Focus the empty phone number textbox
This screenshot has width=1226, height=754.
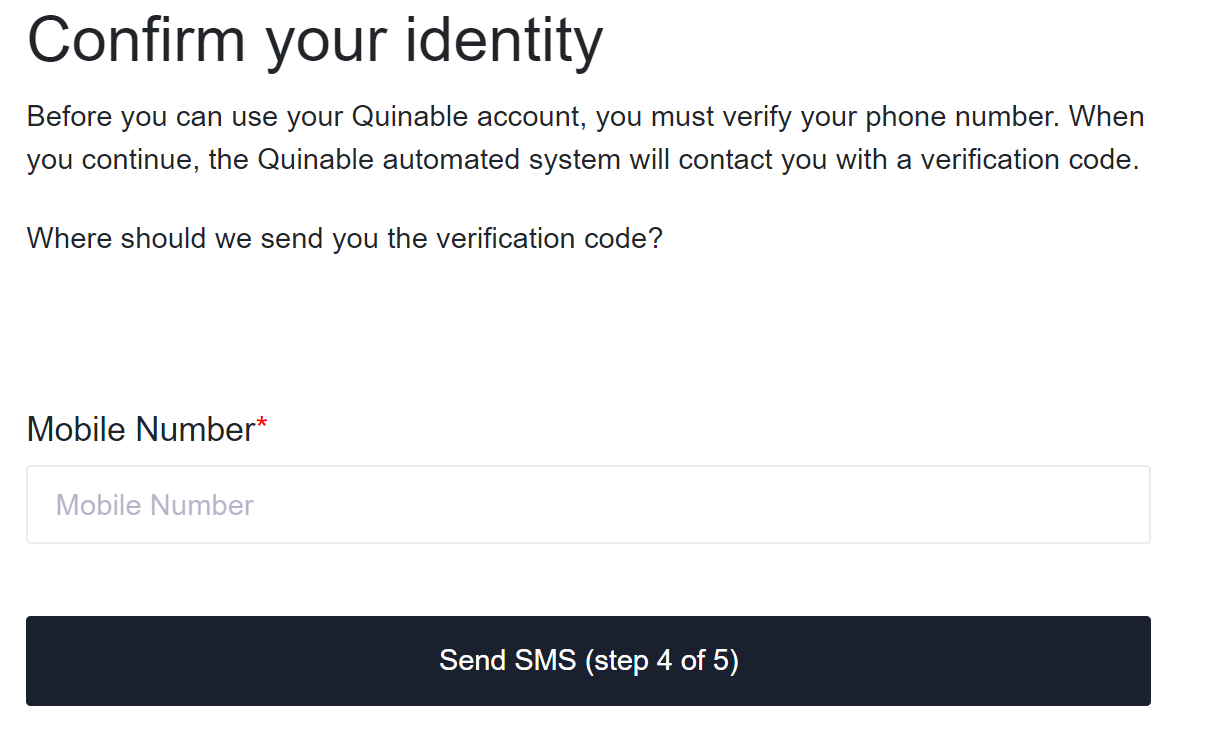pyautogui.click(x=588, y=505)
